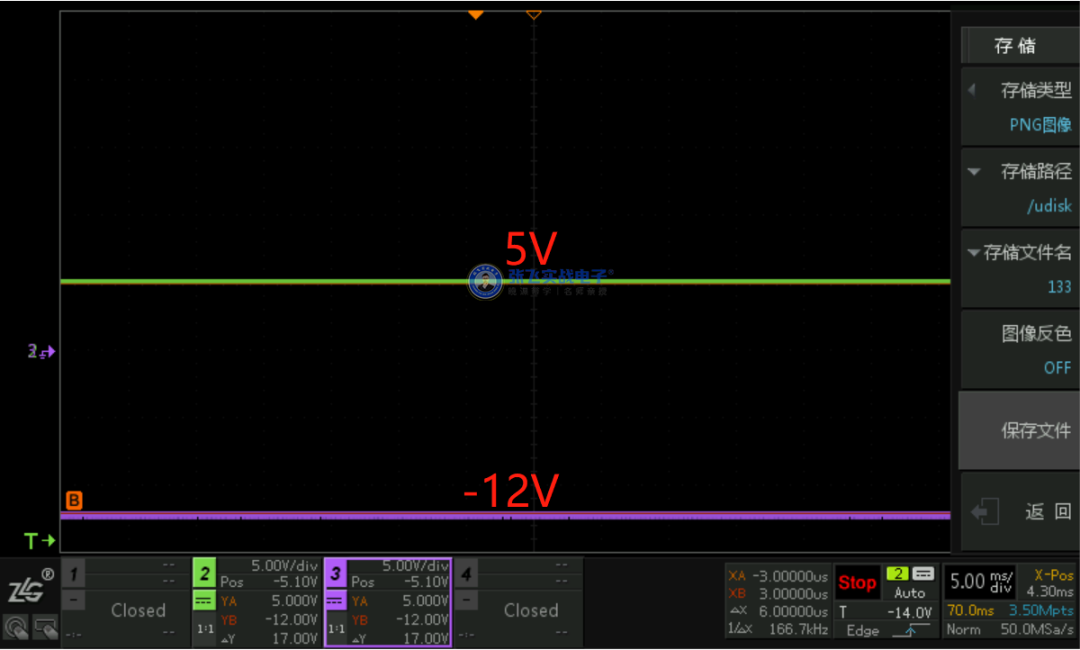Expand the 存储文件名 dropdown arrow

974,253
